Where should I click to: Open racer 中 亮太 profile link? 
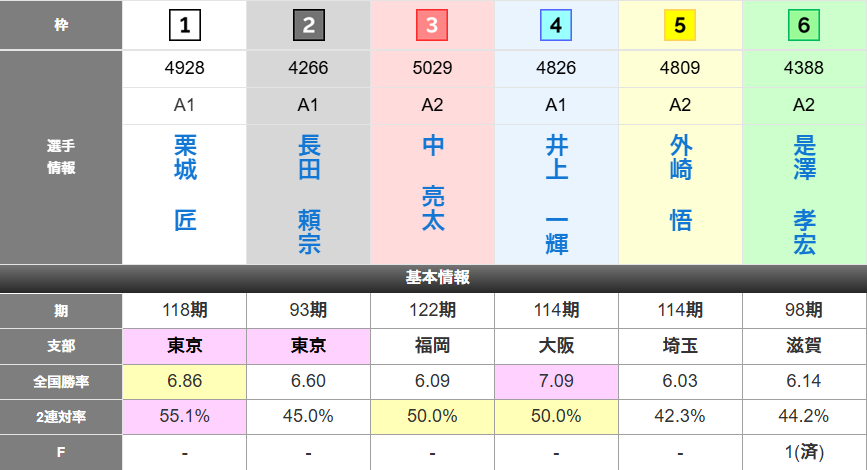point(432,184)
